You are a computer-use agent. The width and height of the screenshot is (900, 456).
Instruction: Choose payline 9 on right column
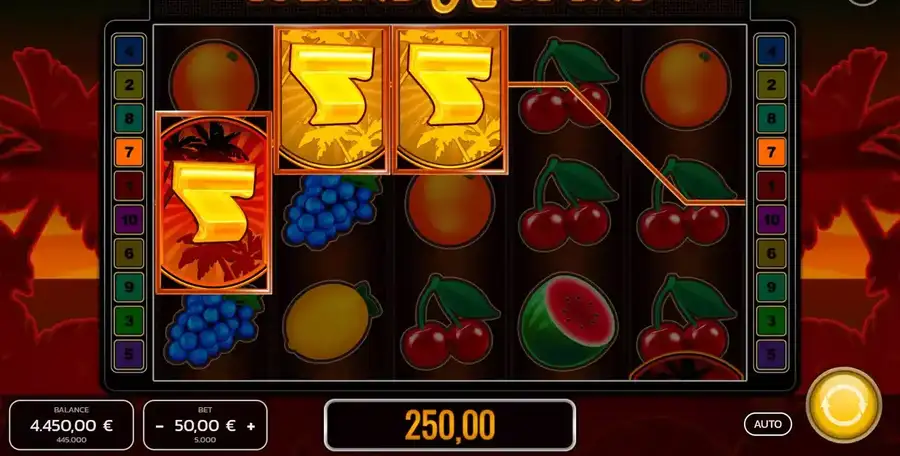pos(771,287)
